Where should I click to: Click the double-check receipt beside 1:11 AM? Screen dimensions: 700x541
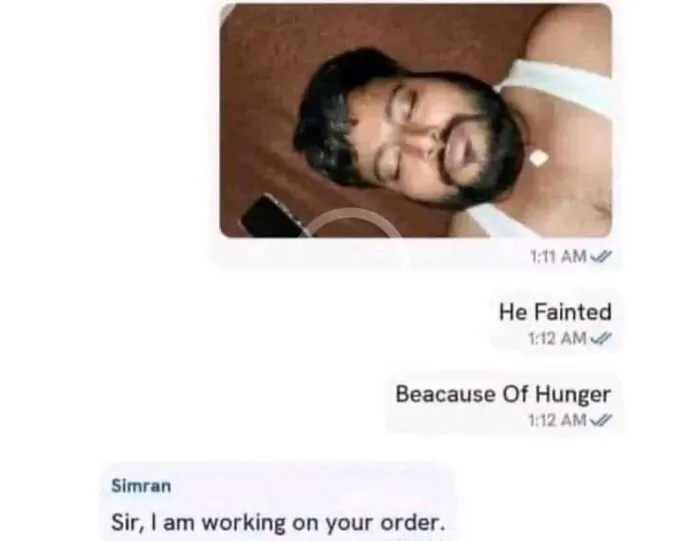[x=601, y=256]
